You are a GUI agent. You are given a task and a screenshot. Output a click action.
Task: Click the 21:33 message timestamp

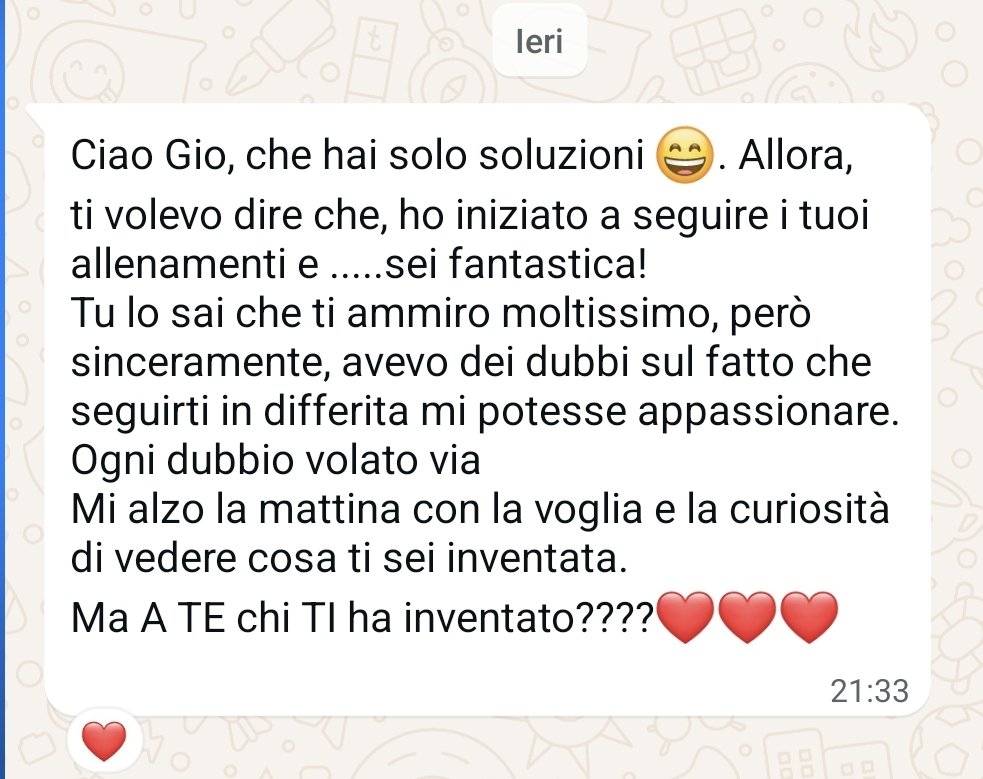click(870, 691)
